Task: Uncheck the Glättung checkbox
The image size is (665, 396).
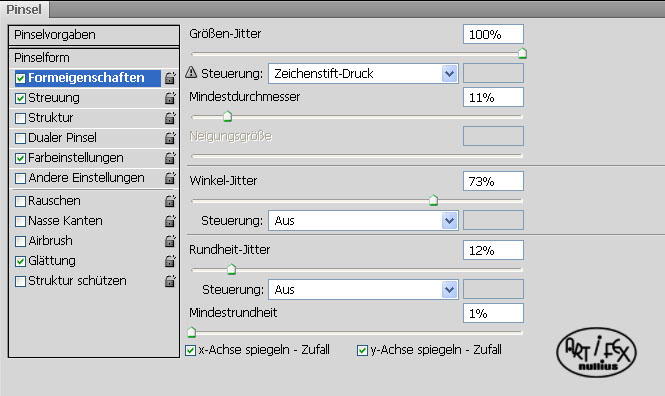Action: click(20, 261)
